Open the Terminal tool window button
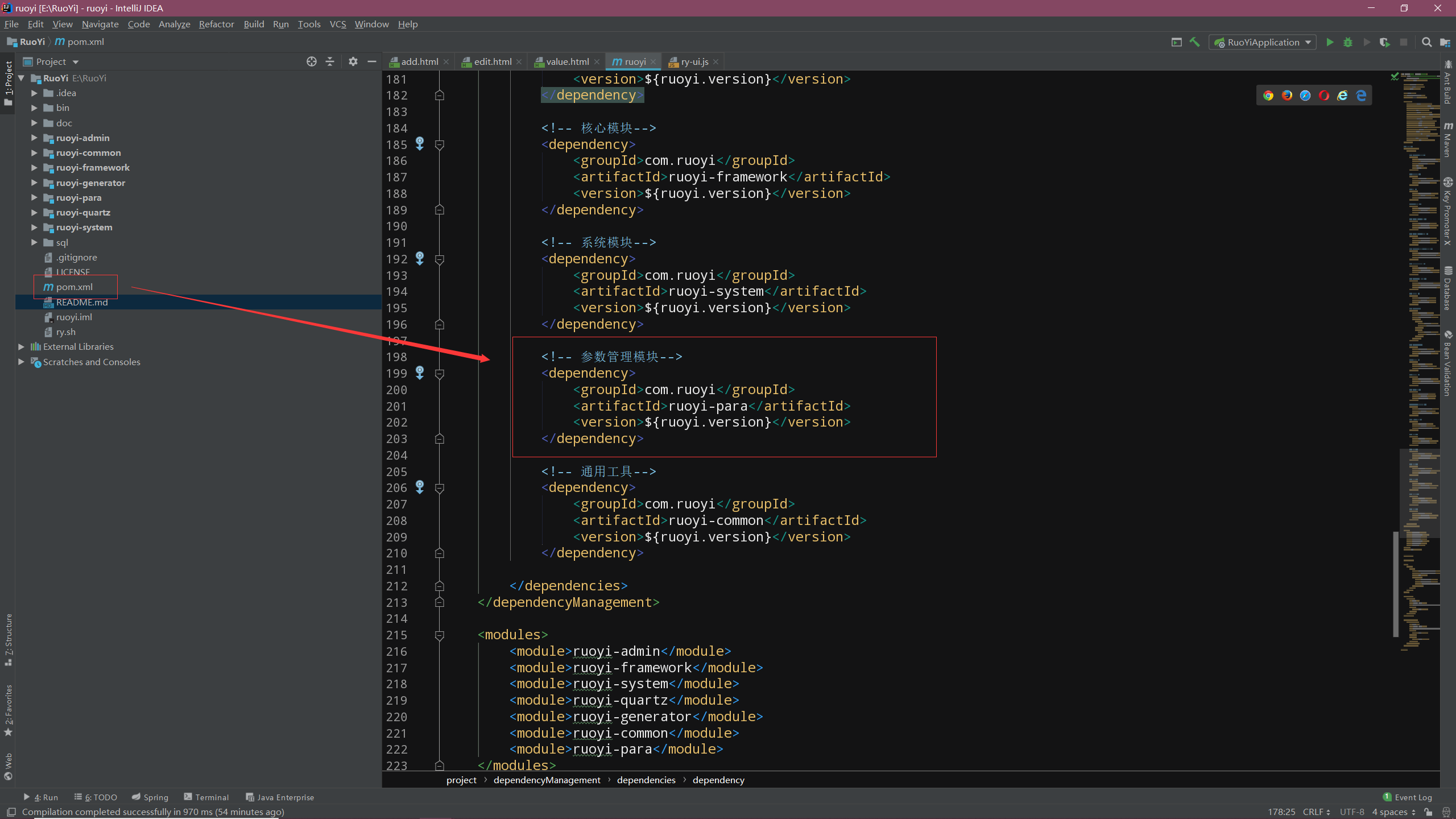Image resolution: width=1456 pixels, height=819 pixels. pos(206,797)
